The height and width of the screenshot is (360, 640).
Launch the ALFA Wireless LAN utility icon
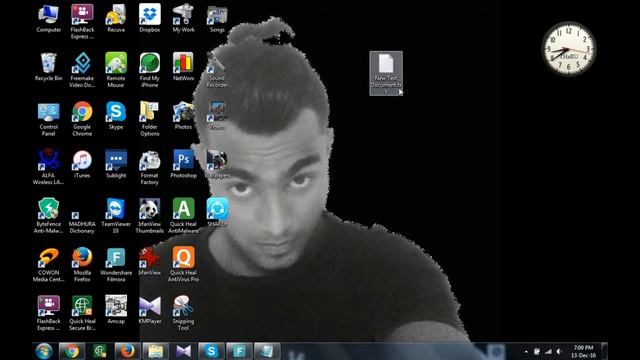[x=49, y=167]
